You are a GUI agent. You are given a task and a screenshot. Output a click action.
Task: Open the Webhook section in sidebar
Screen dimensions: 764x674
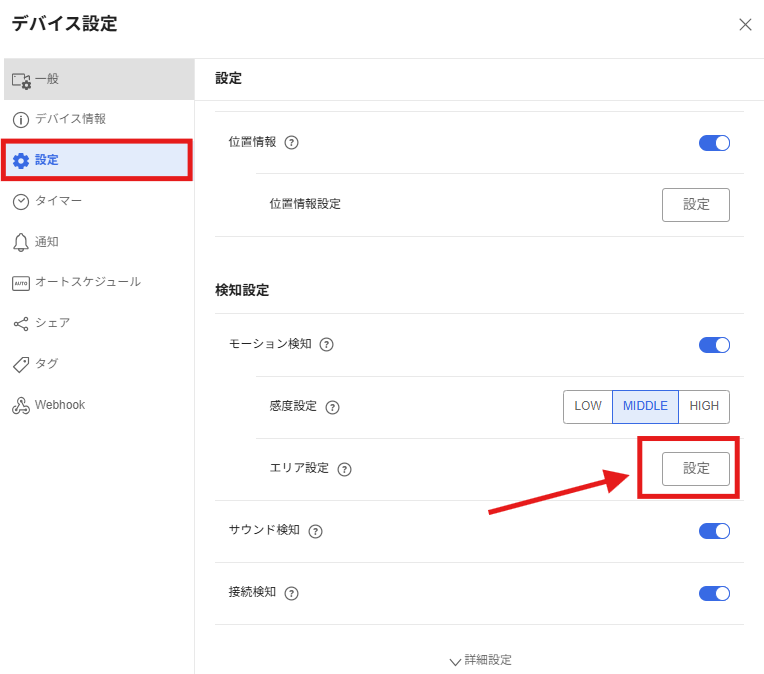(x=60, y=405)
